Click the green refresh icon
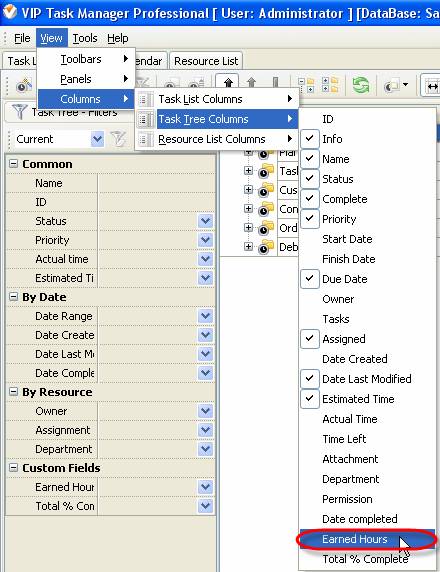Image resolution: width=440 pixels, height=572 pixels. 360,85
